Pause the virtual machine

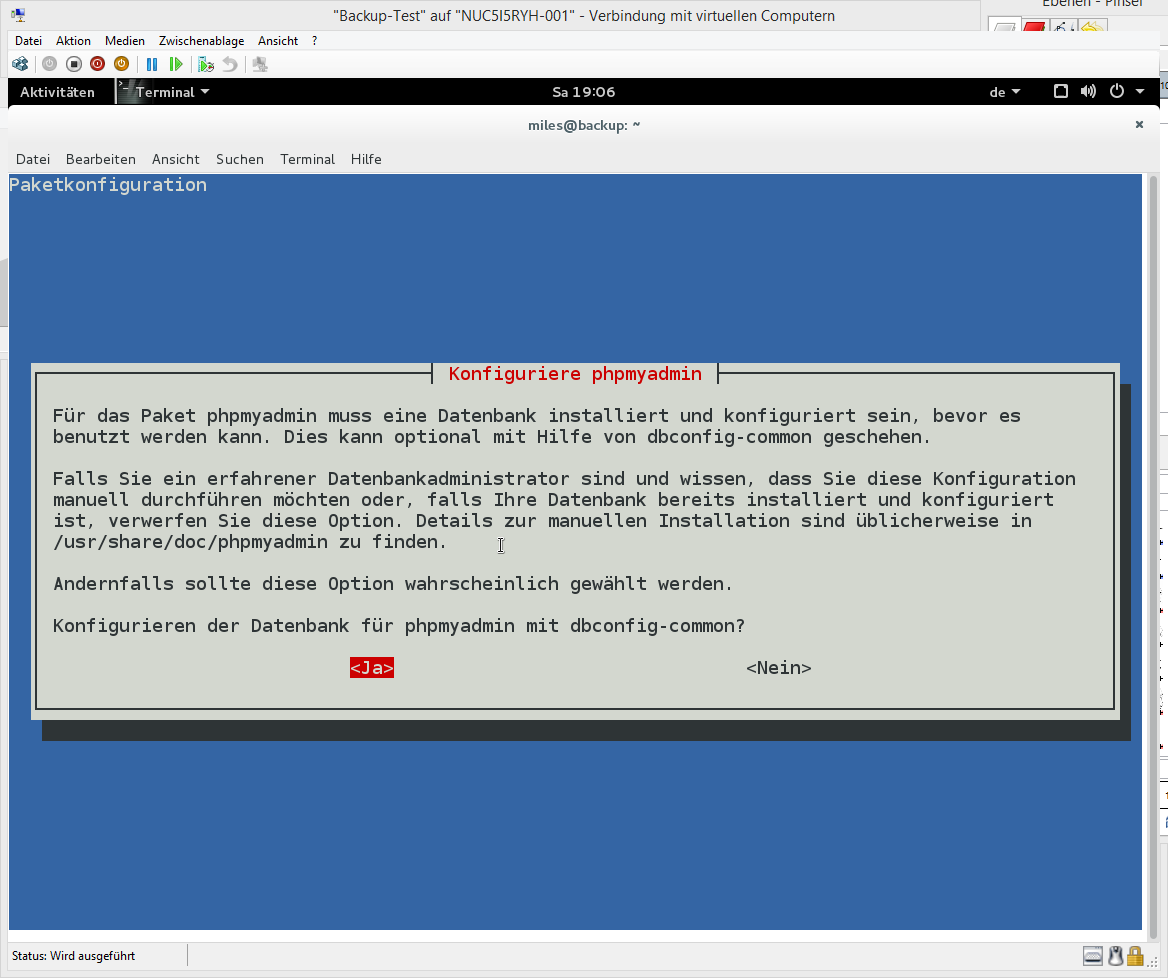coord(152,64)
